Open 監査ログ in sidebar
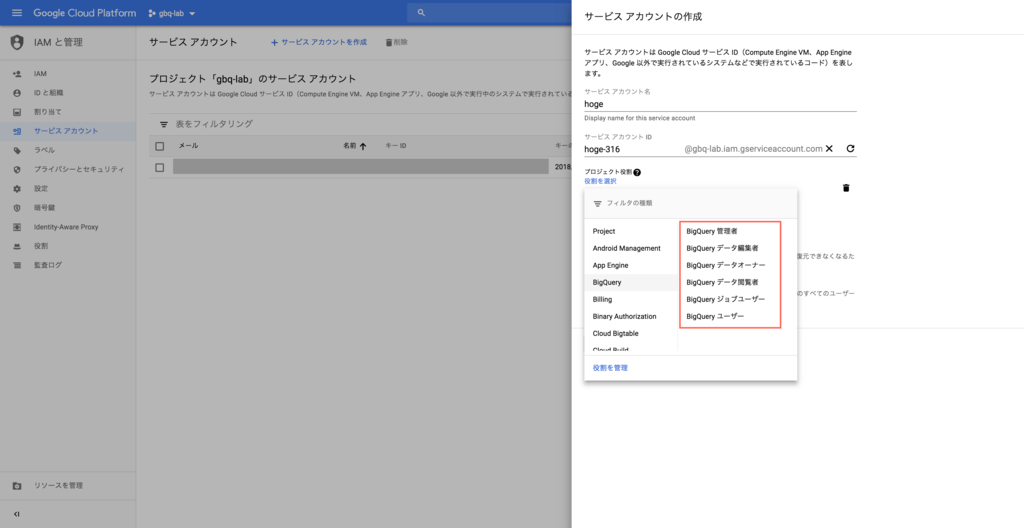The height and width of the screenshot is (528, 1024). point(68,265)
